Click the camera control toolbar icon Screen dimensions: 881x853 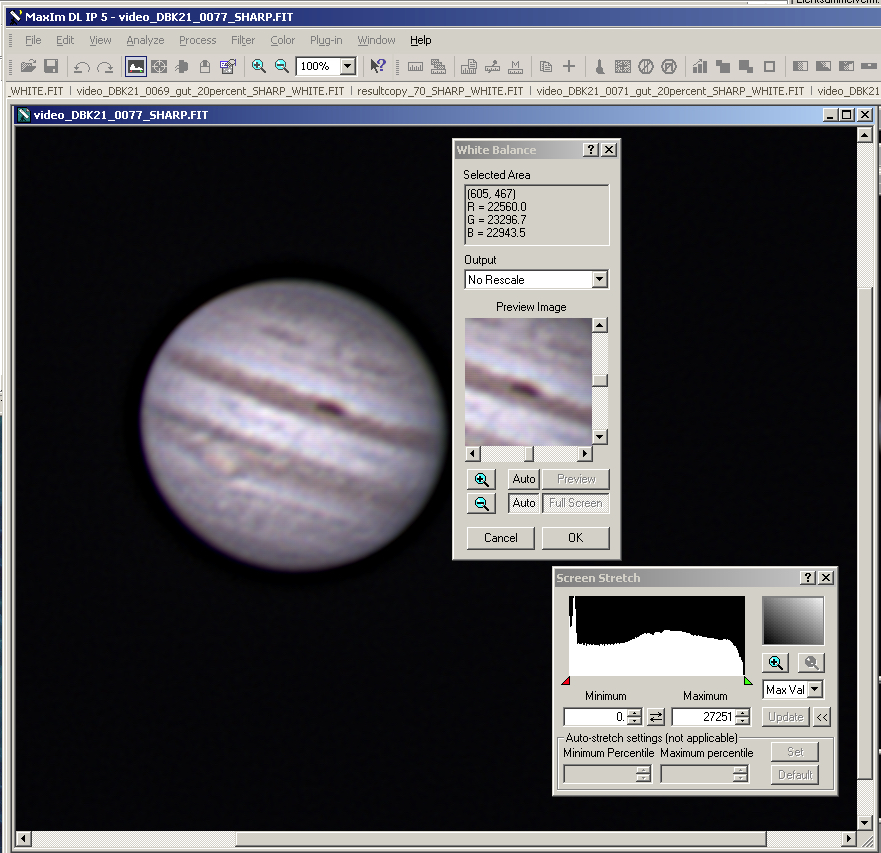pos(182,66)
